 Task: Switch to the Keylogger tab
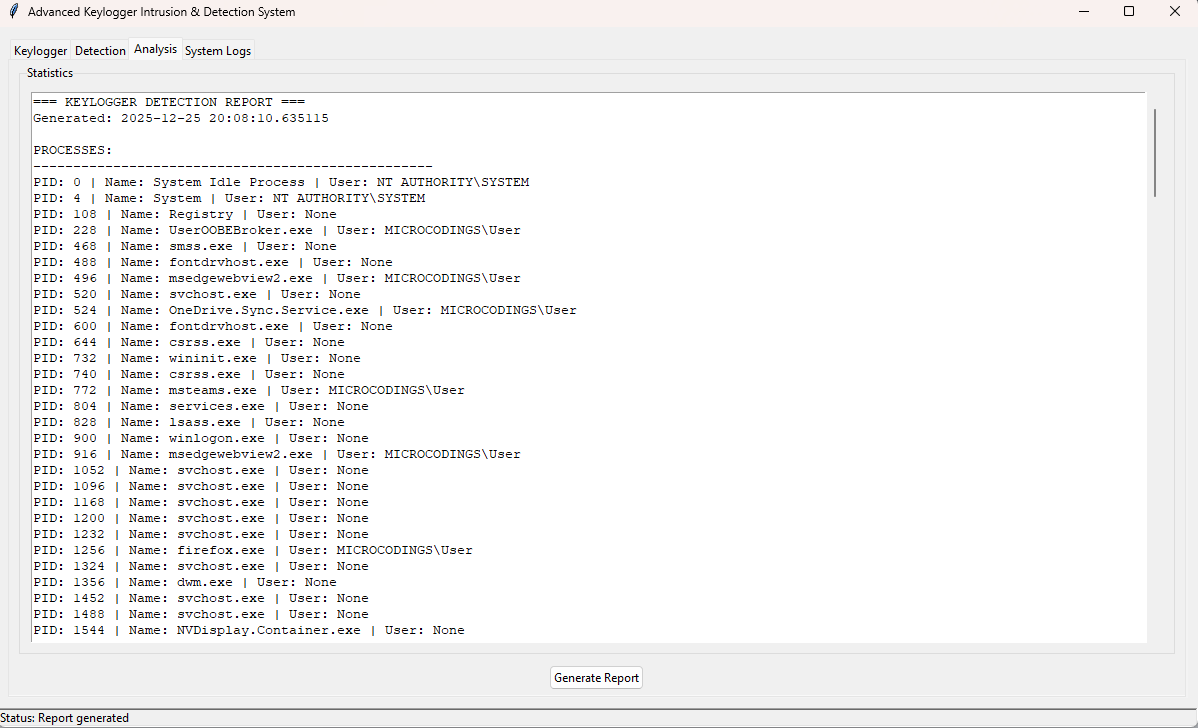(41, 51)
